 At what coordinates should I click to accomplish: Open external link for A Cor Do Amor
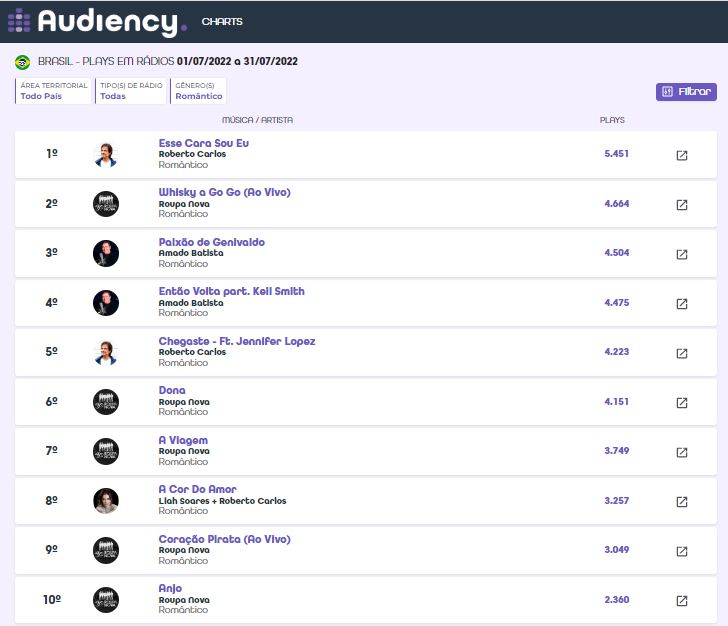[682, 502]
